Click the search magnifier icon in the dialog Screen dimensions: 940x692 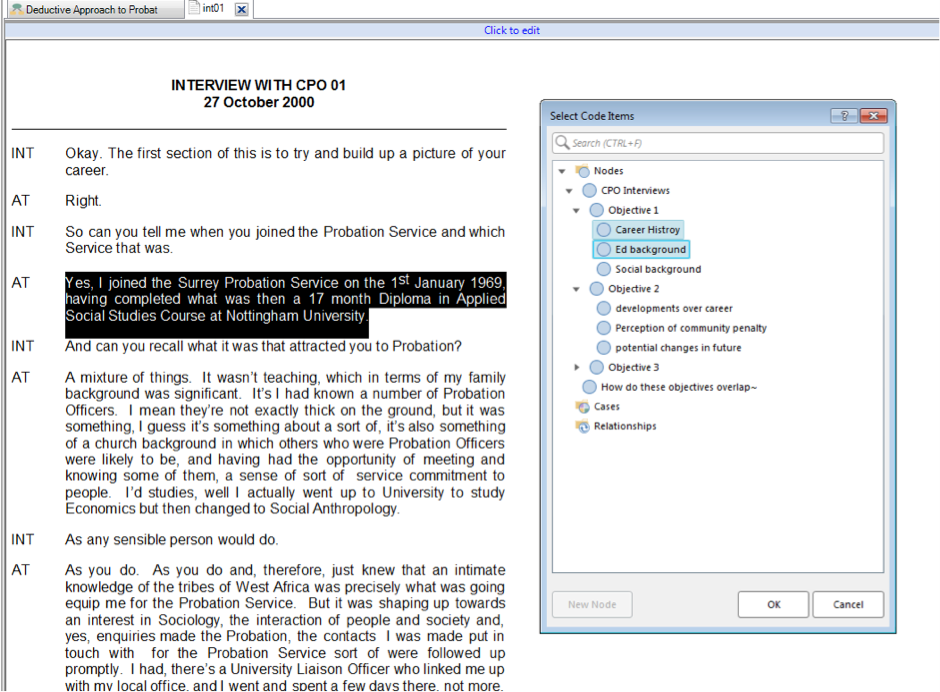point(562,143)
